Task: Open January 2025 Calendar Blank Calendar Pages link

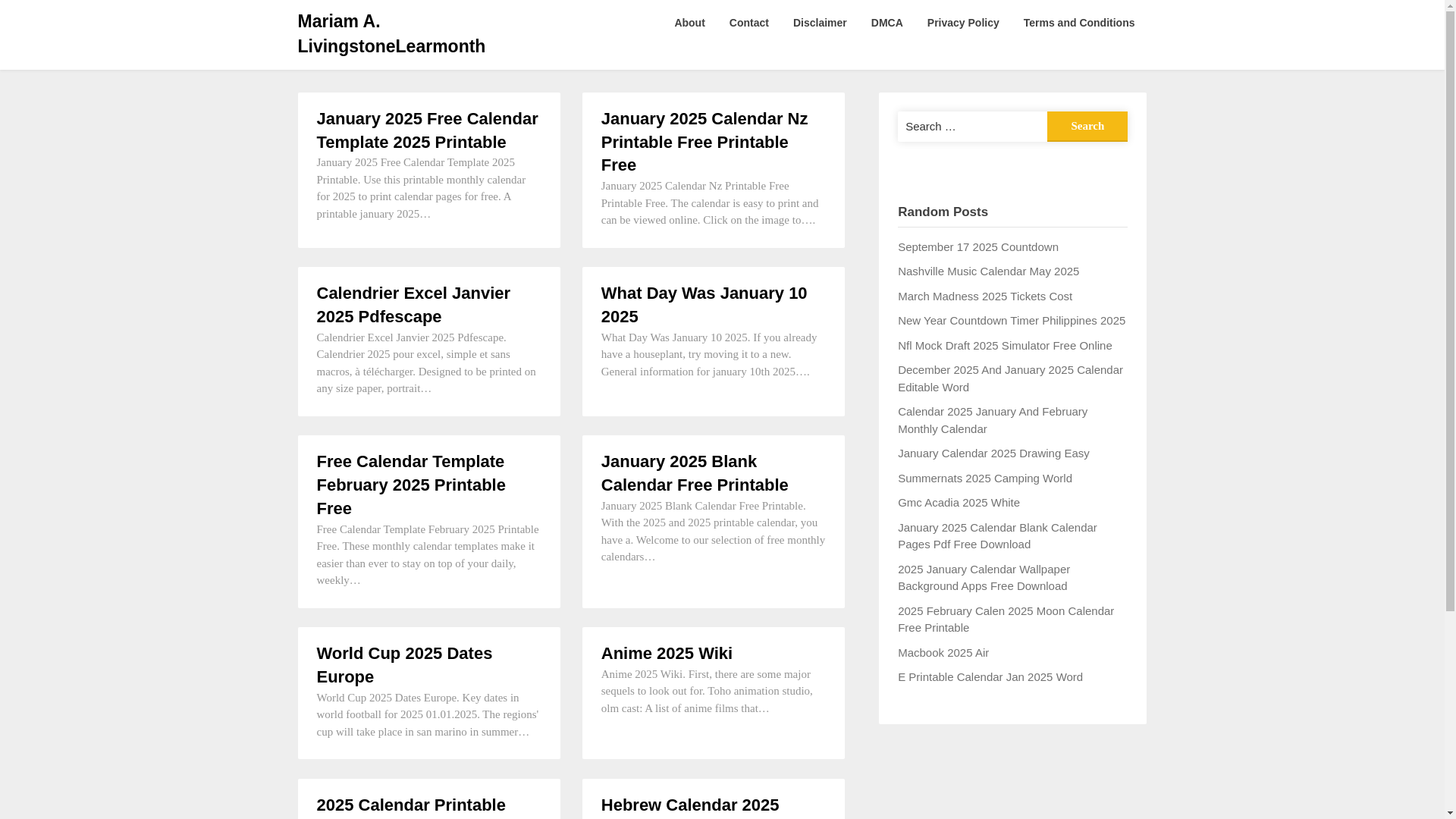Action: click(996, 536)
